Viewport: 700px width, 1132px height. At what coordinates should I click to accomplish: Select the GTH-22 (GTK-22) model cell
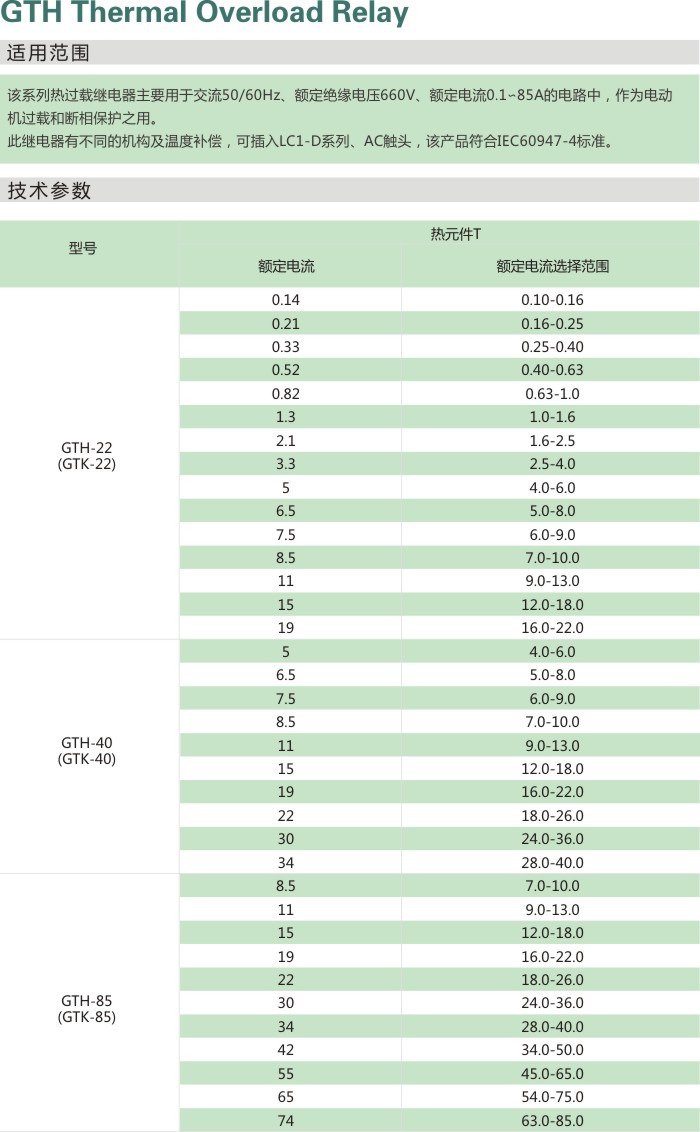pos(87,456)
